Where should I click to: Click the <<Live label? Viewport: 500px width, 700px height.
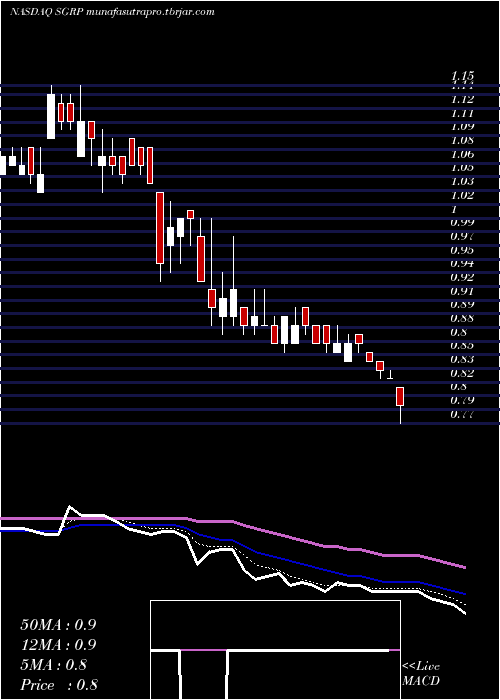click(421, 667)
